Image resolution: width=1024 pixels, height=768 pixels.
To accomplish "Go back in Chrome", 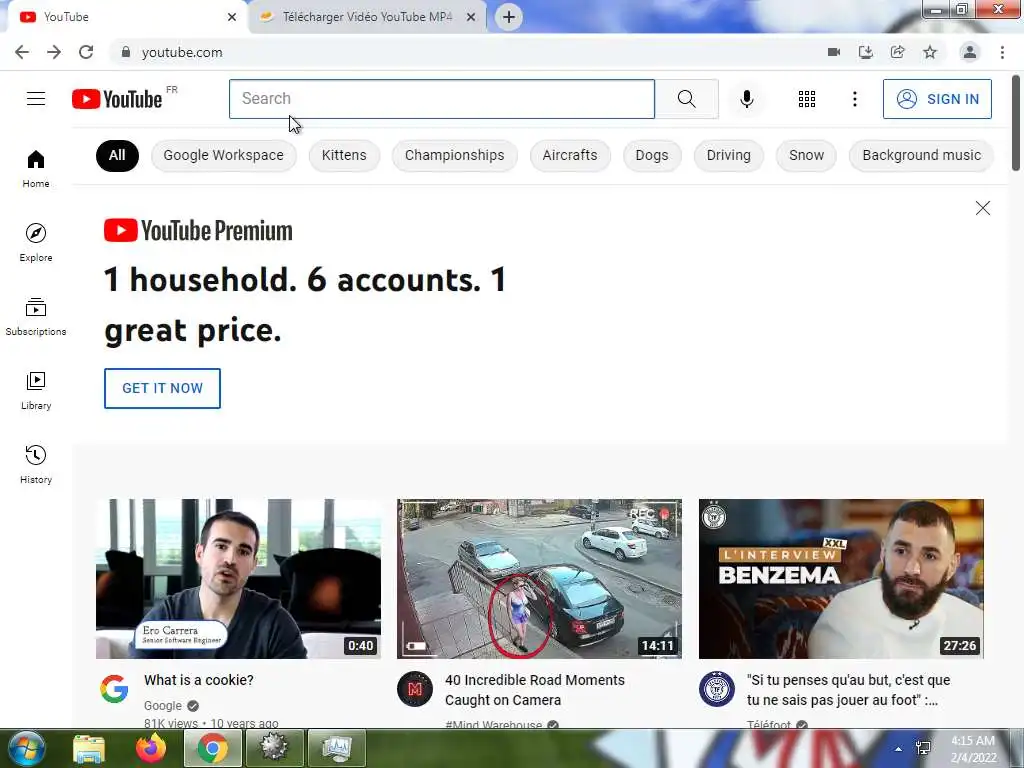I will [22, 52].
